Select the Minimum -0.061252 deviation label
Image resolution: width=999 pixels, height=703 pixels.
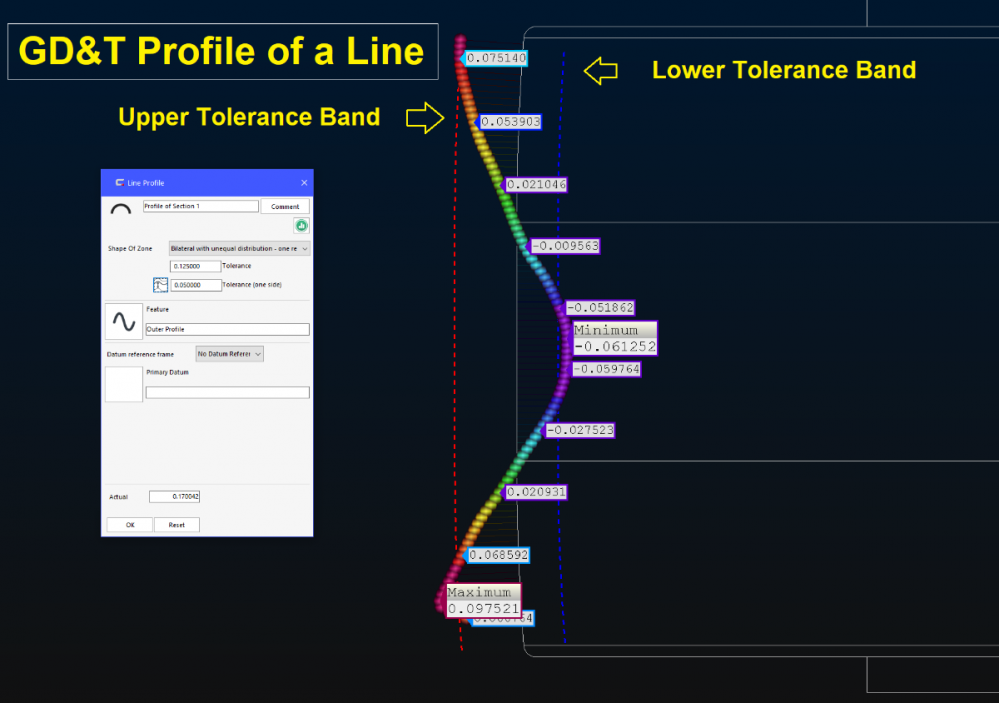coord(614,339)
